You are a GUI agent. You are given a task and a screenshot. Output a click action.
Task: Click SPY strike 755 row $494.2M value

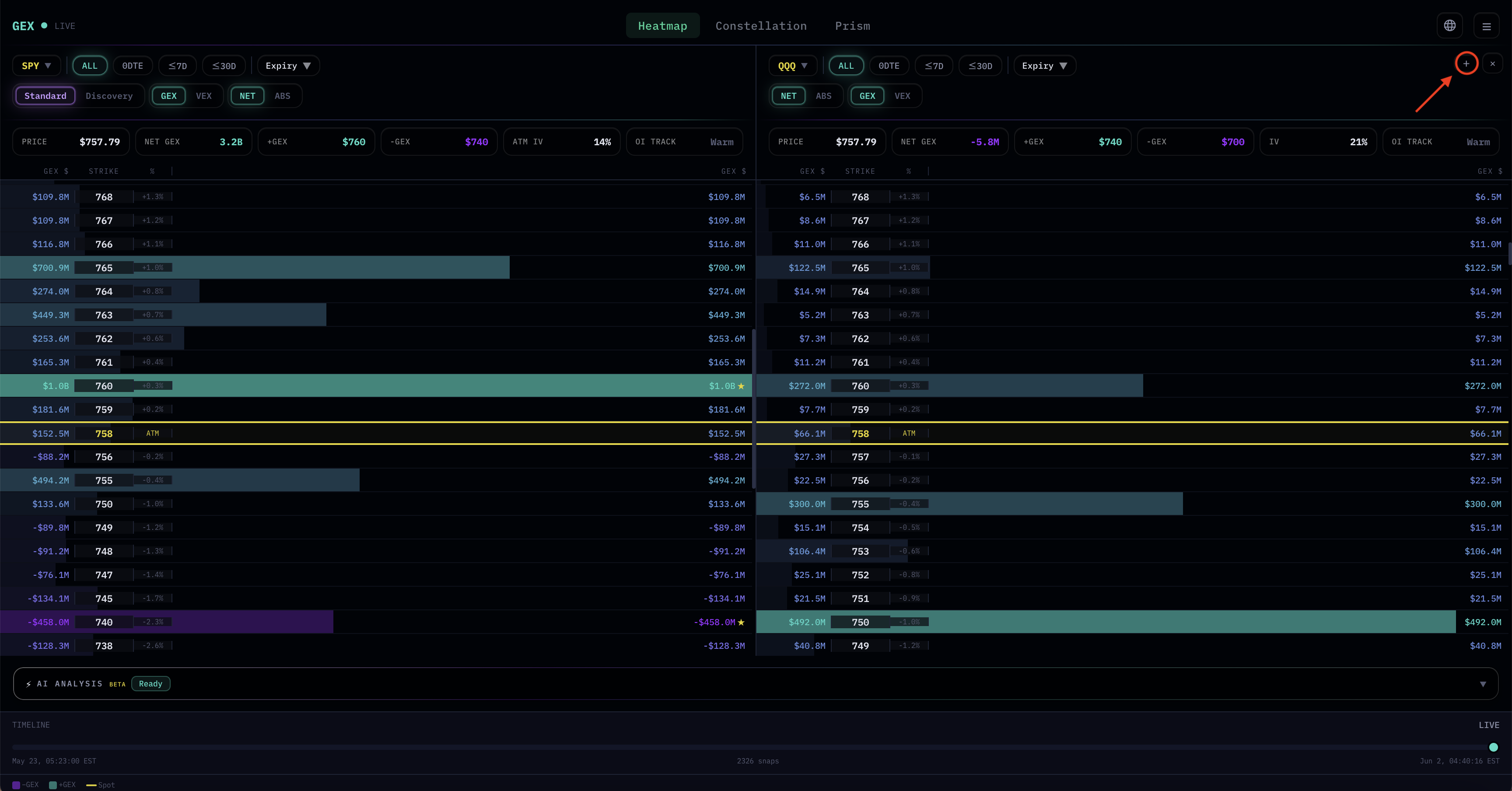(726, 480)
